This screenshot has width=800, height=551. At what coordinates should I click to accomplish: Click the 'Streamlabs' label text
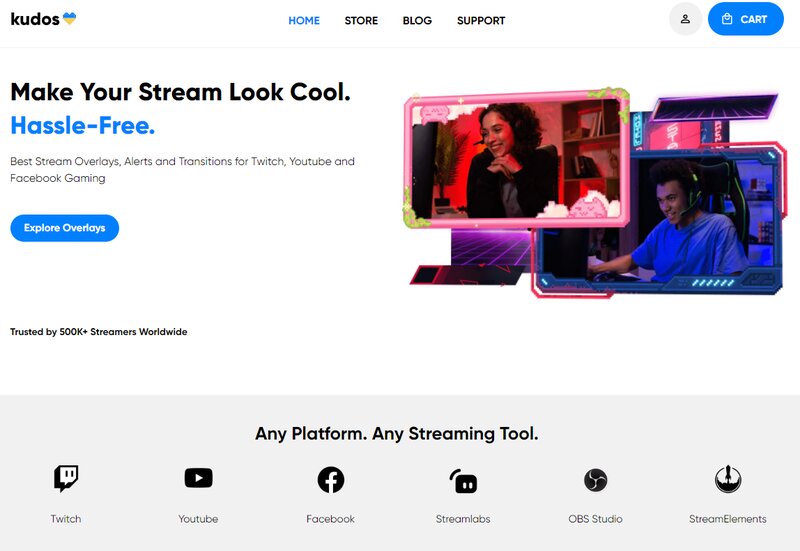(x=463, y=519)
